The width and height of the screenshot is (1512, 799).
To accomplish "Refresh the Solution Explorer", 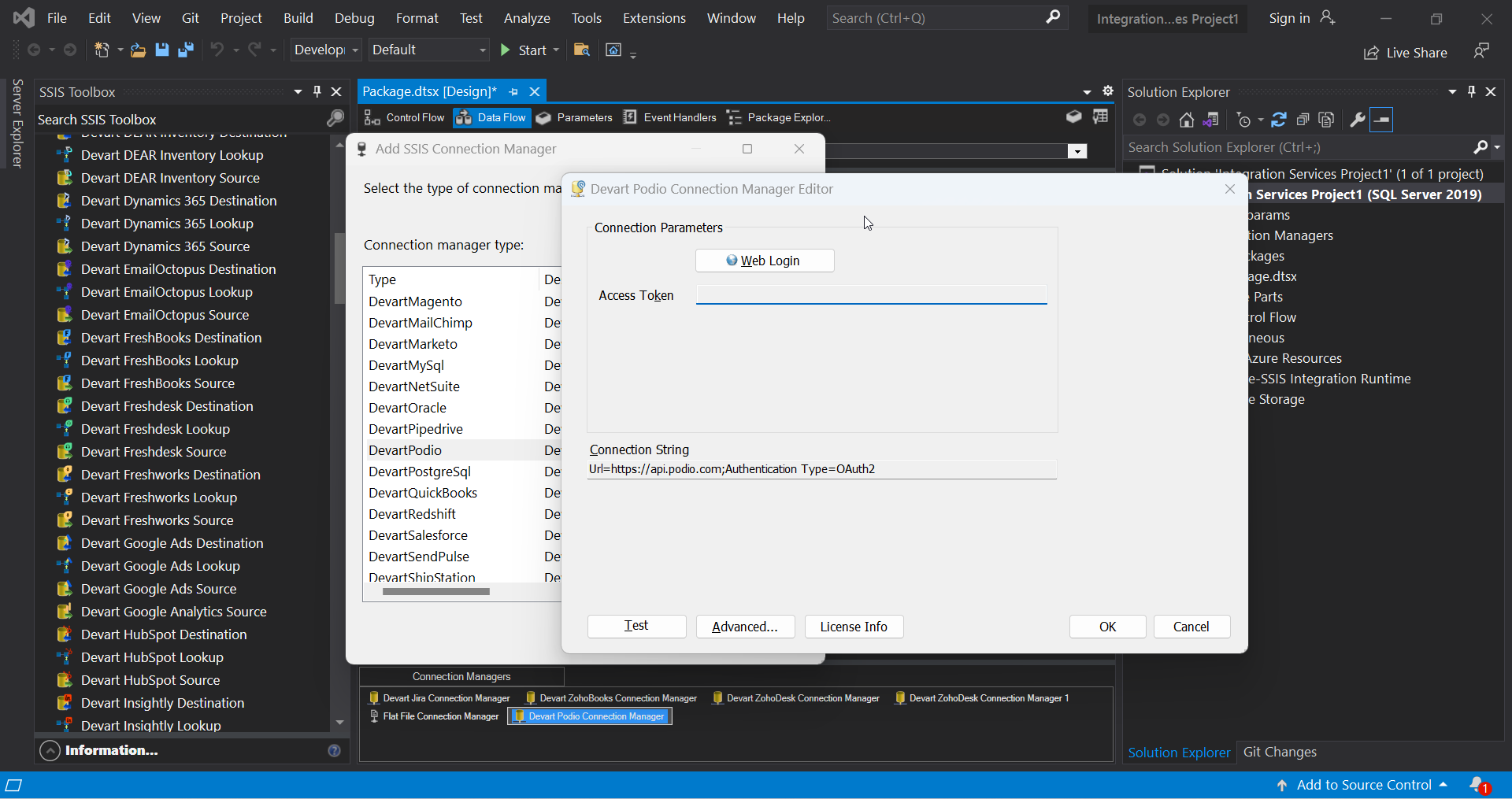I will [1279, 119].
